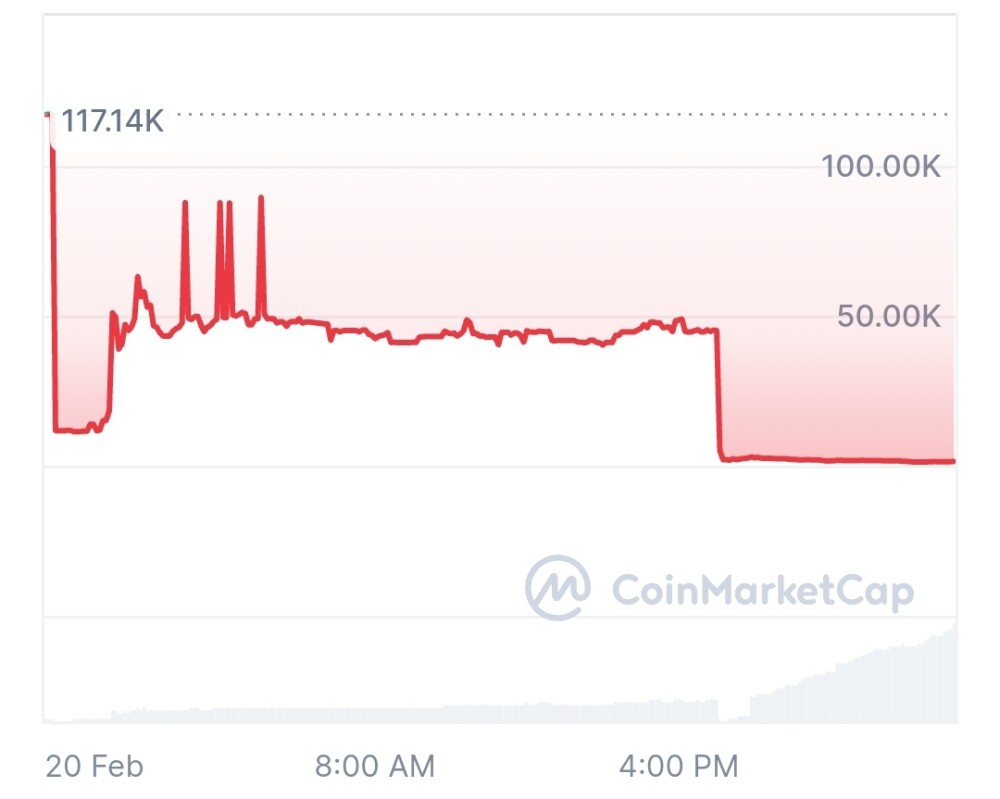Select the 20 Feb date label
This screenshot has width=1000, height=799.
pyautogui.click(x=95, y=767)
